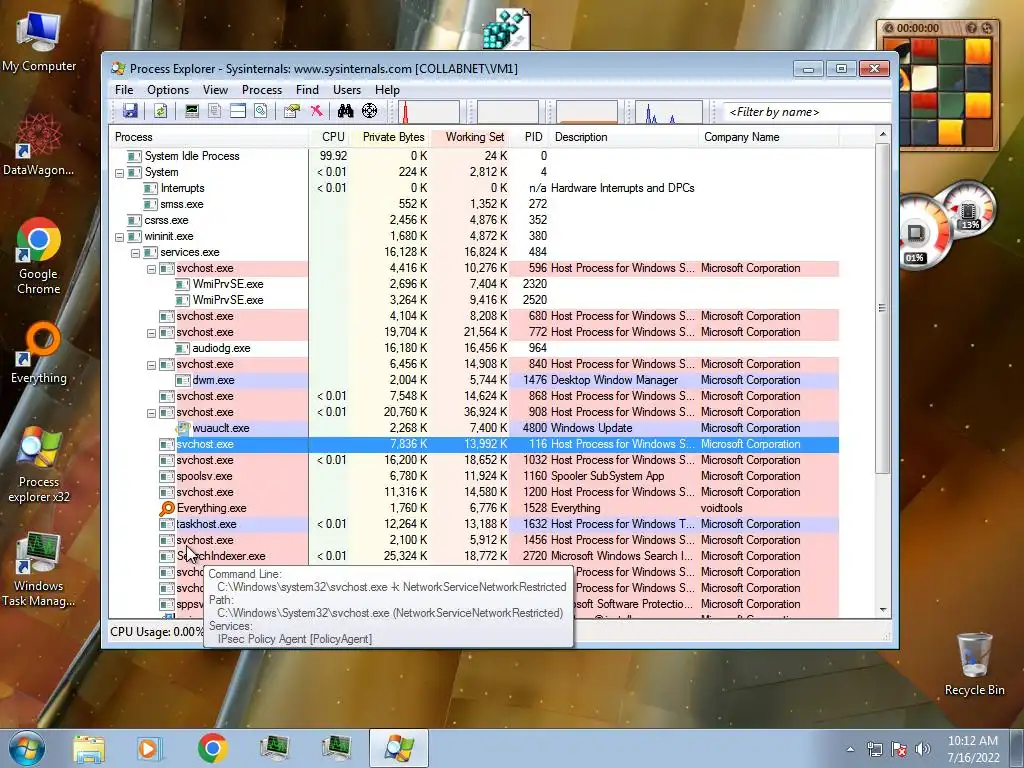Open System Information from the toolbar

[x=191, y=111]
